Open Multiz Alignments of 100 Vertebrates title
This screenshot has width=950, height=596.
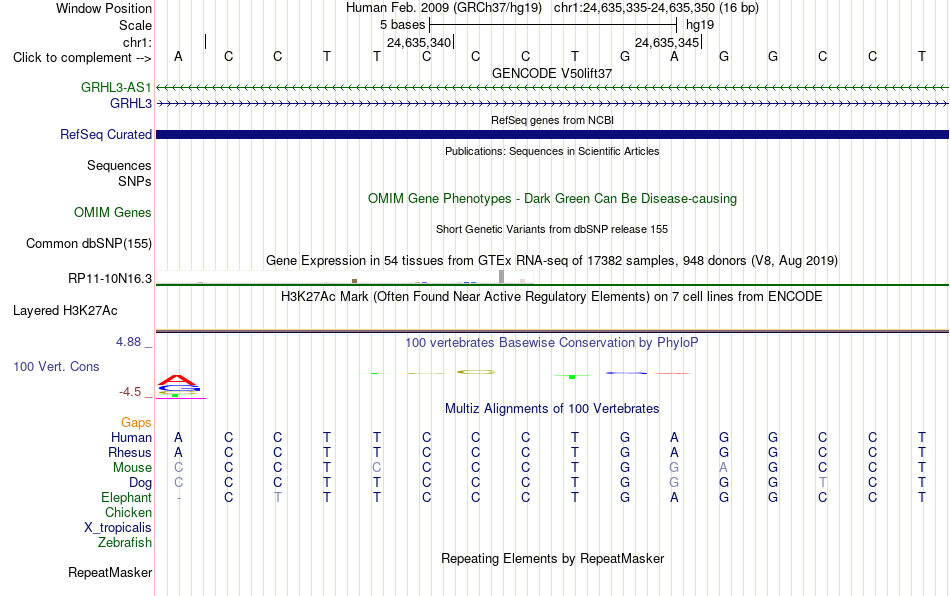[x=552, y=408]
